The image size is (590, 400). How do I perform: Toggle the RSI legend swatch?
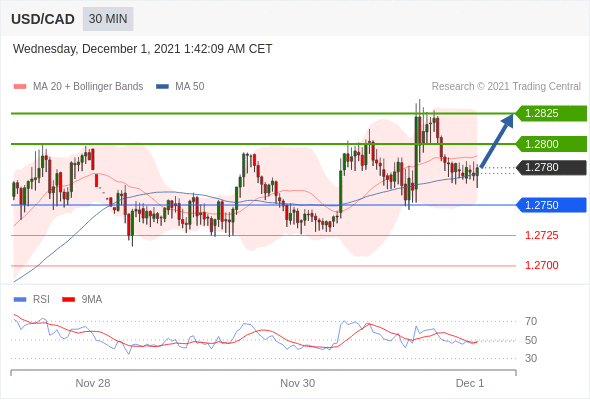pyautogui.click(x=20, y=300)
